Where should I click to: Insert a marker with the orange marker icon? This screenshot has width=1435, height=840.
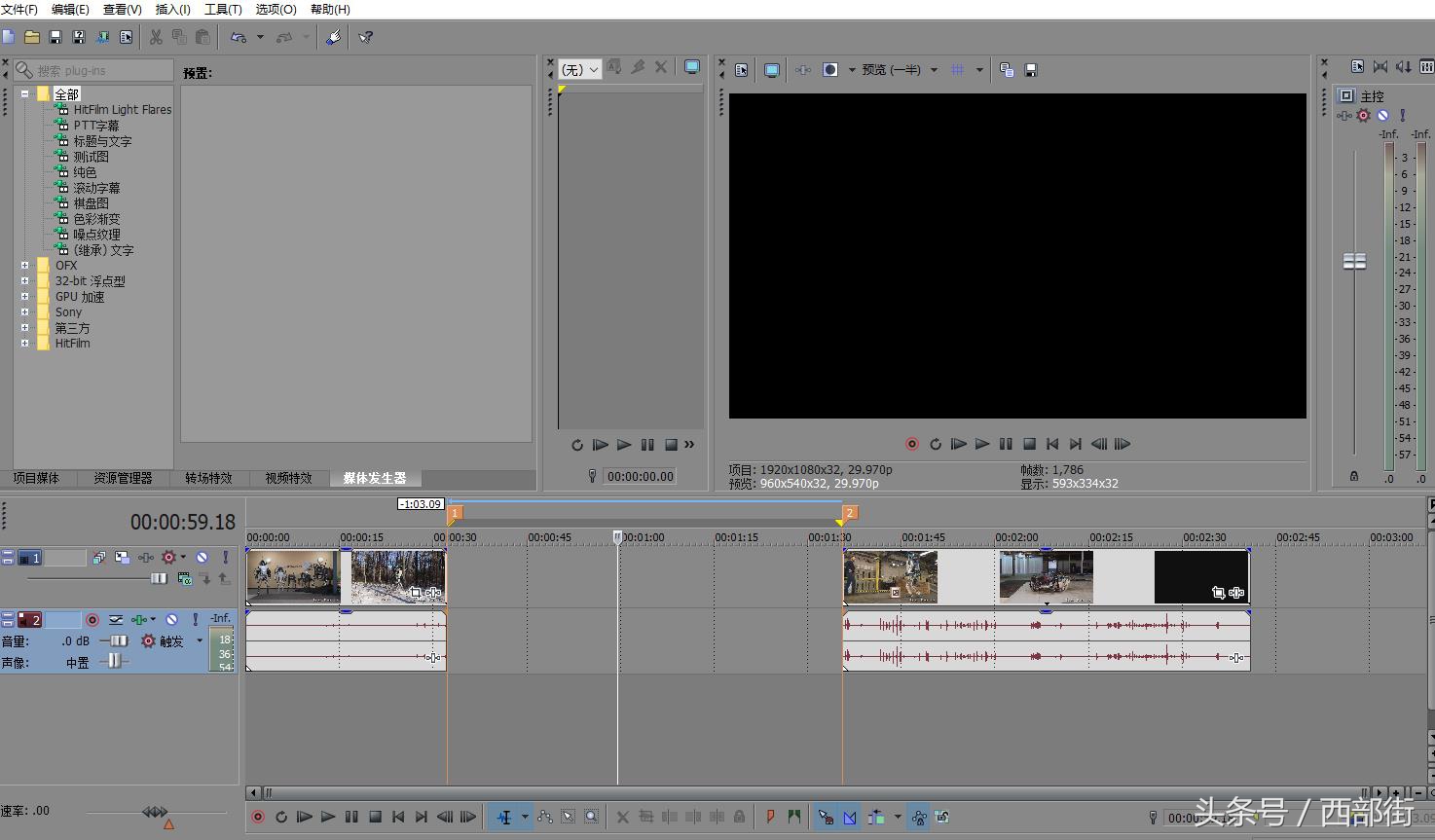coord(770,817)
